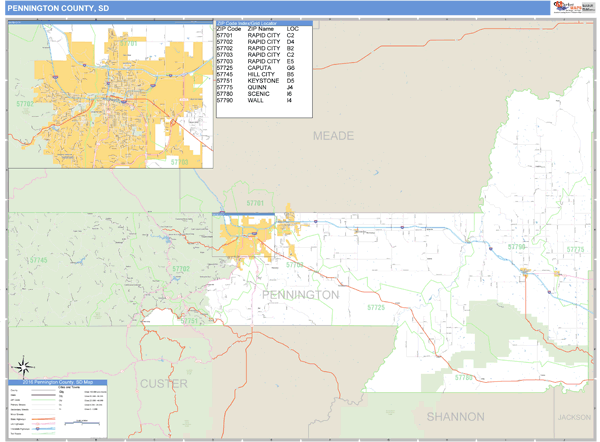
Task: Click the JACKSON county label
Action: pos(574,417)
